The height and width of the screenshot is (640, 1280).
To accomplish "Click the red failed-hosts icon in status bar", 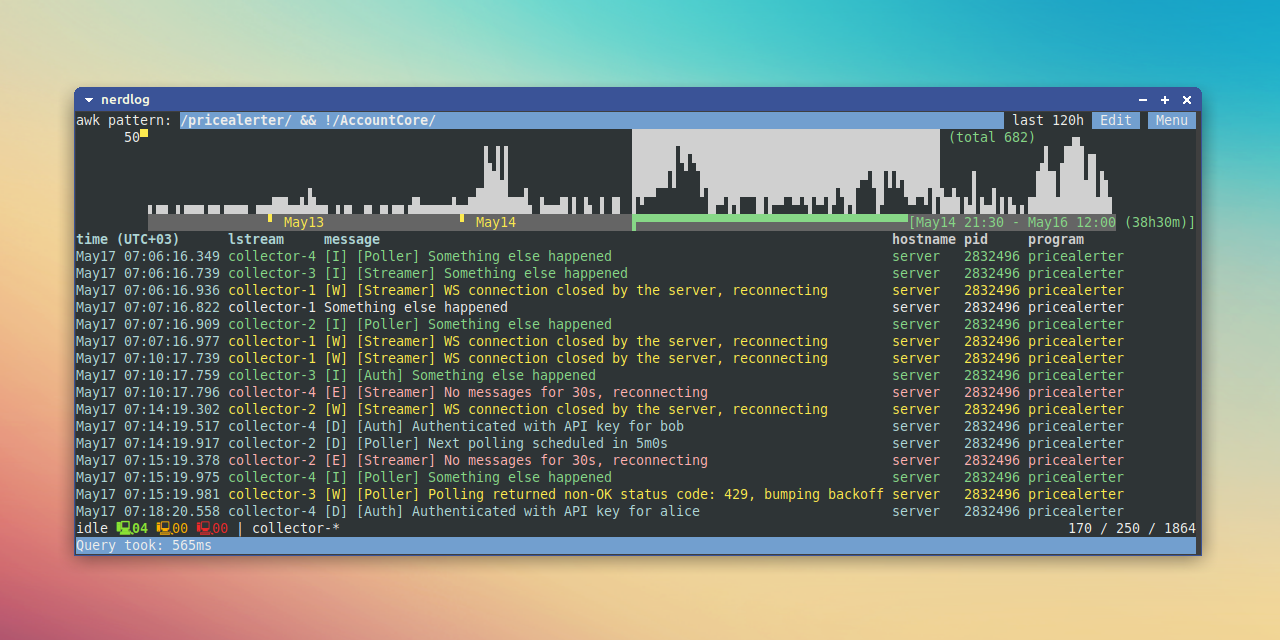I will coord(205,528).
